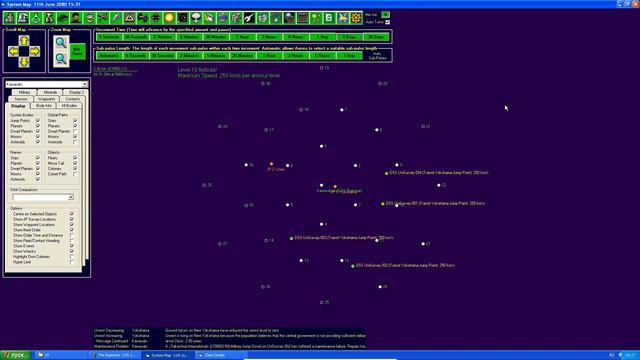The height and width of the screenshot is (360, 640).
Task: Click the dark grid calendar toolbar icon
Action: 302,18
